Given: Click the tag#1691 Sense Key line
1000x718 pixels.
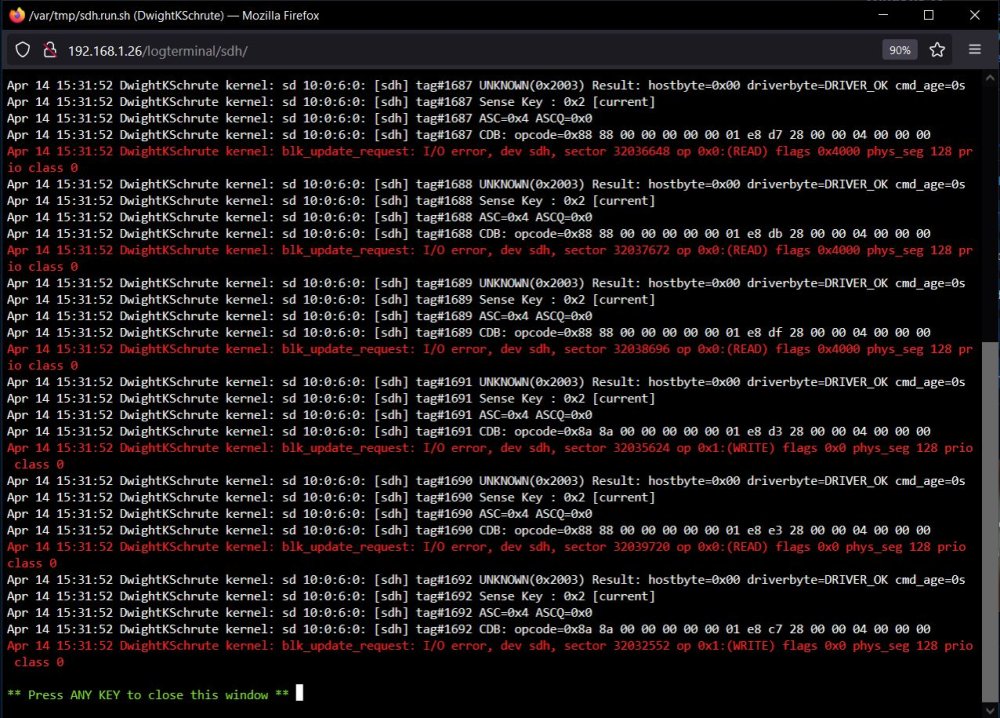Looking at the screenshot, I should tap(331, 399).
